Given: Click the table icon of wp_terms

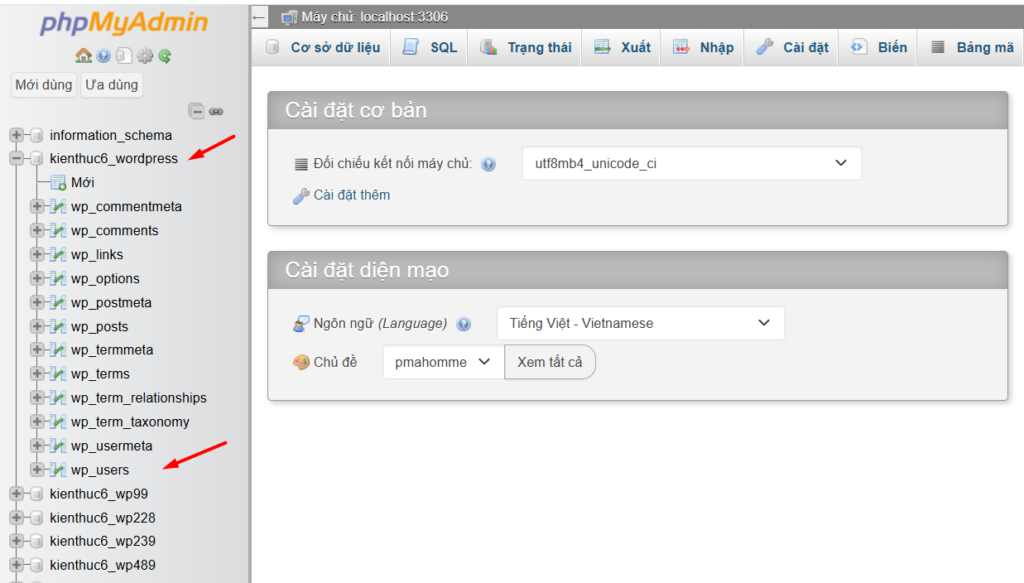Looking at the screenshot, I should (x=58, y=374).
